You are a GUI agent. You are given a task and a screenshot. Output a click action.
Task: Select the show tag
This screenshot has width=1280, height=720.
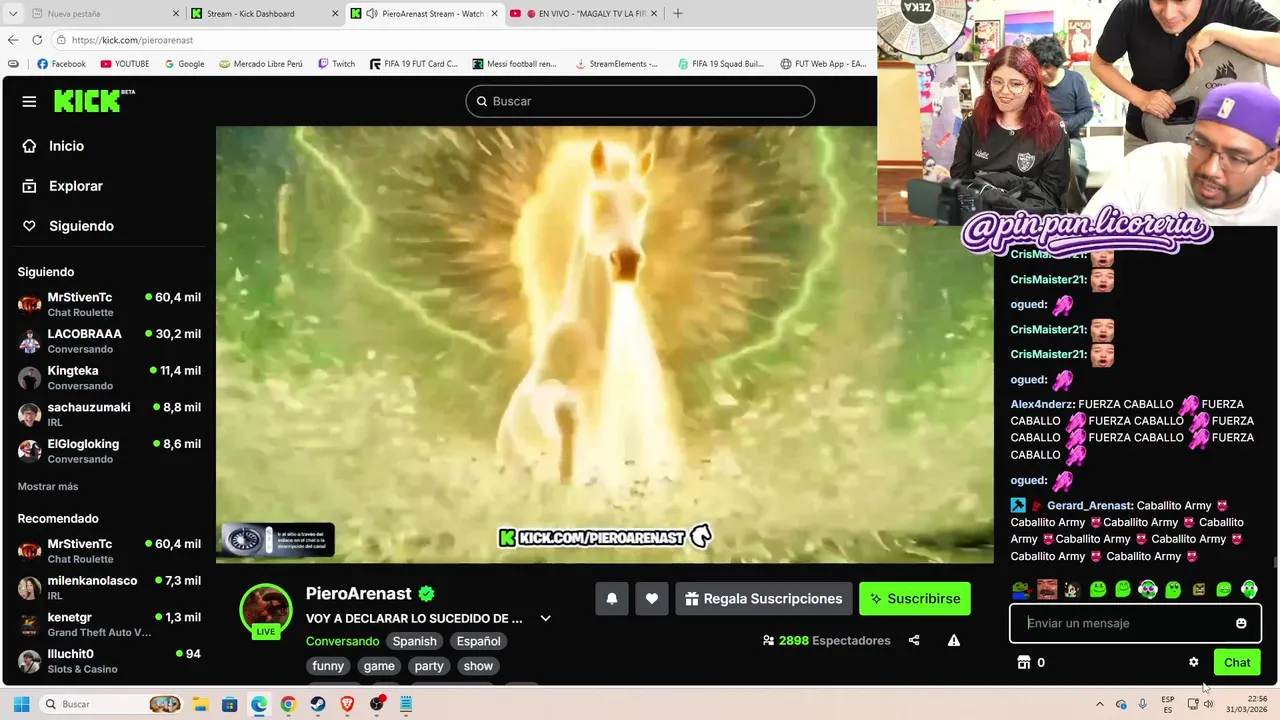pos(478,666)
